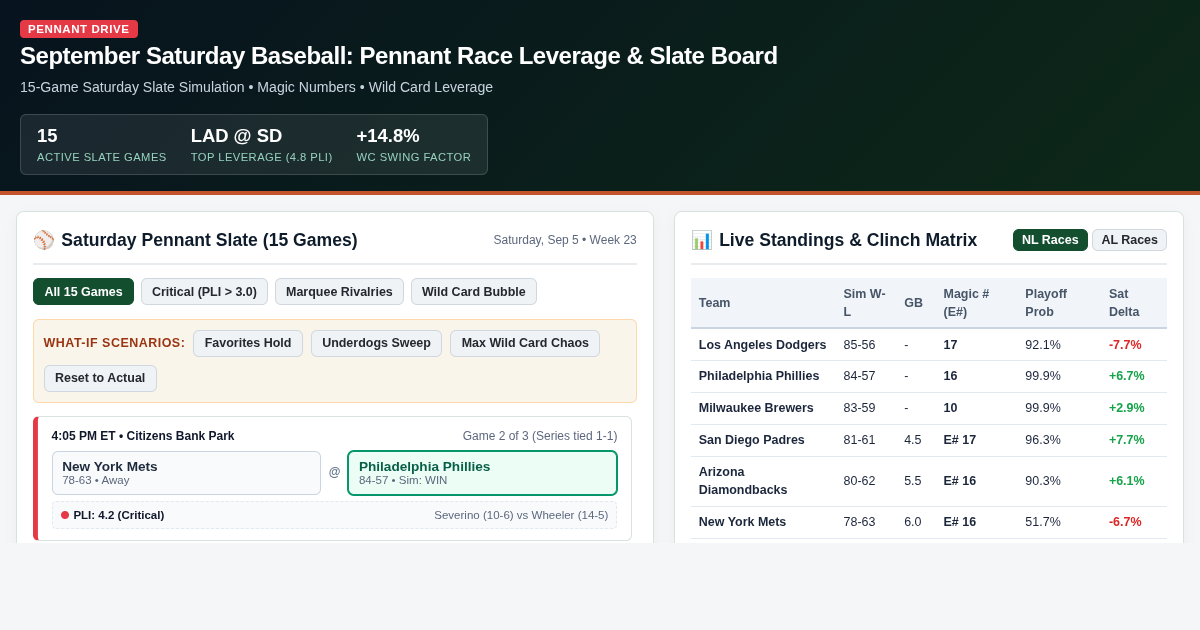Screen dimensions: 1200x630
Task: Filter by Critical (PLI > 3.0)
Action: point(204,292)
